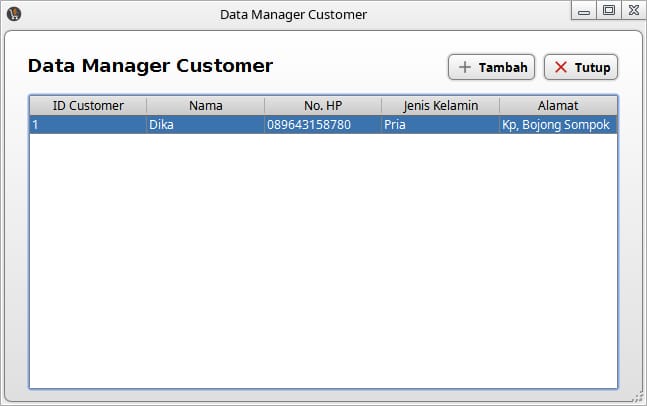This screenshot has height=406, width=647.
Task: Click the Jenis Kelamin column header
Action: 440,105
